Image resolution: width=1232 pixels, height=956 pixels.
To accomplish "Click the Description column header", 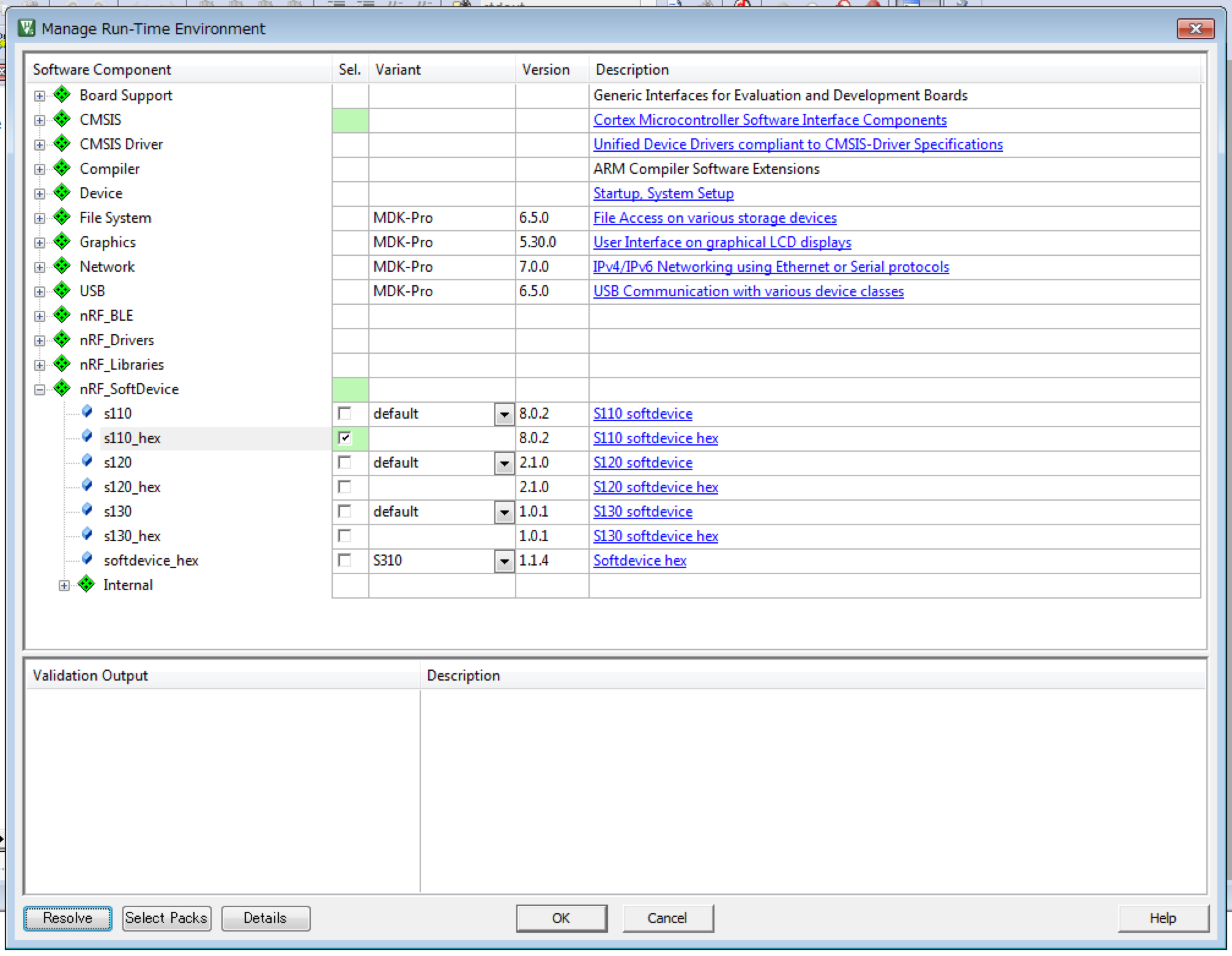I will pyautogui.click(x=632, y=70).
